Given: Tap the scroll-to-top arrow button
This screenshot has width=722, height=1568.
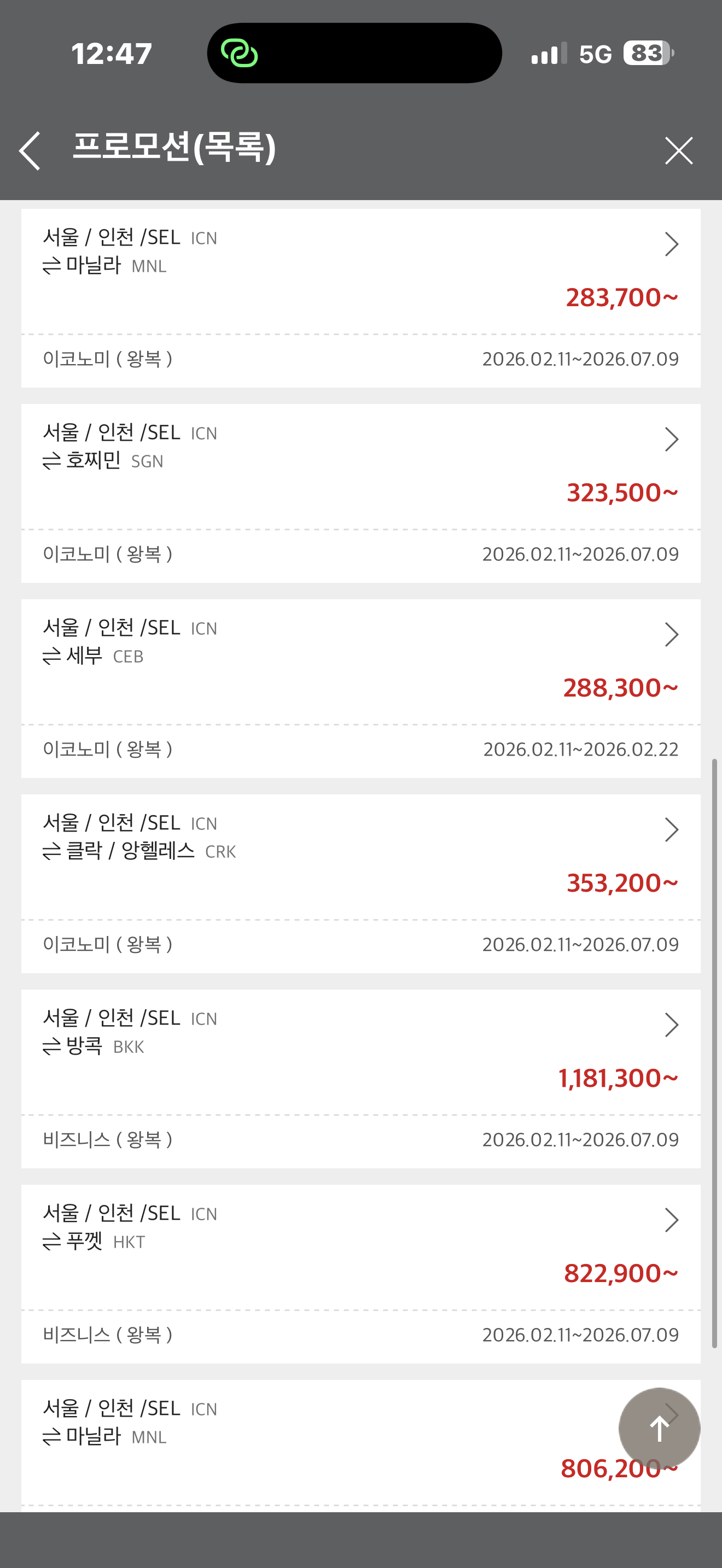Looking at the screenshot, I should click(x=659, y=1428).
